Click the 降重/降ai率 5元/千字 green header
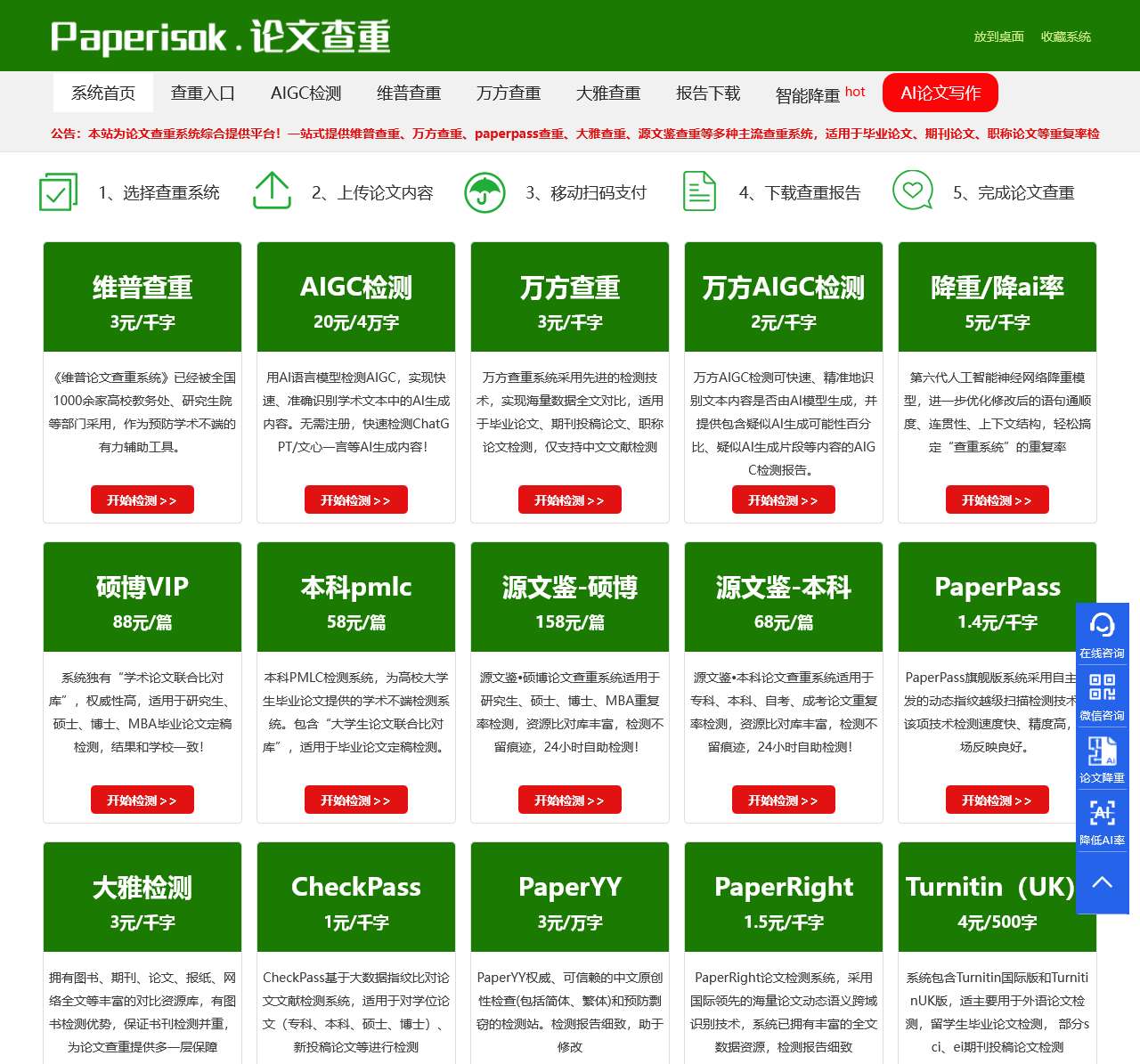 997,297
